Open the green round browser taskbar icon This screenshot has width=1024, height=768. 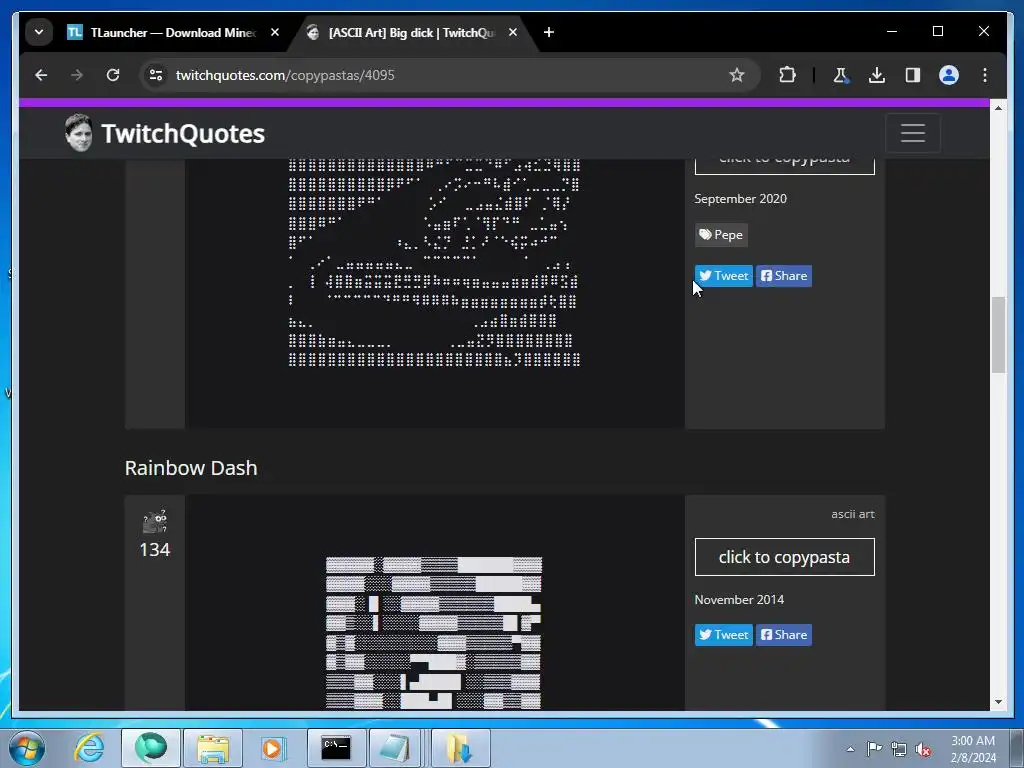coord(151,747)
